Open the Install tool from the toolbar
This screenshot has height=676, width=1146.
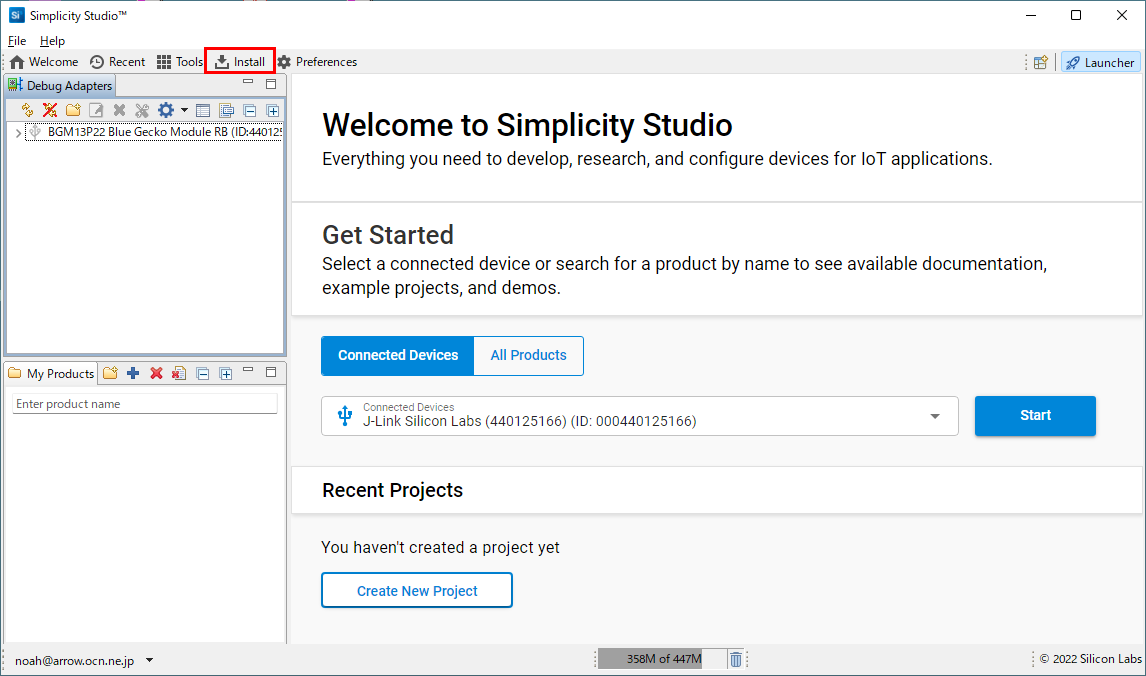239,61
